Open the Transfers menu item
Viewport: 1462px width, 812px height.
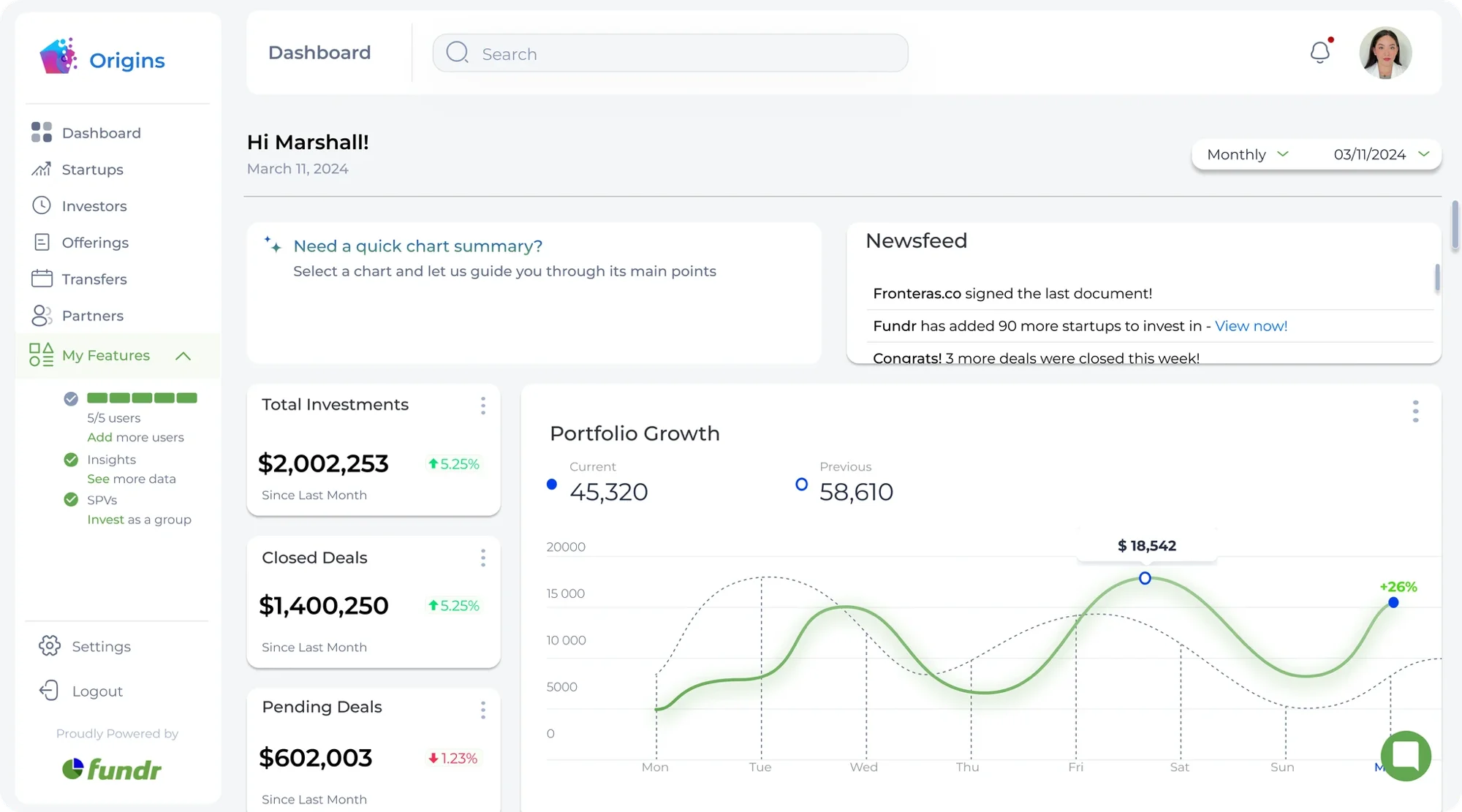(x=94, y=279)
